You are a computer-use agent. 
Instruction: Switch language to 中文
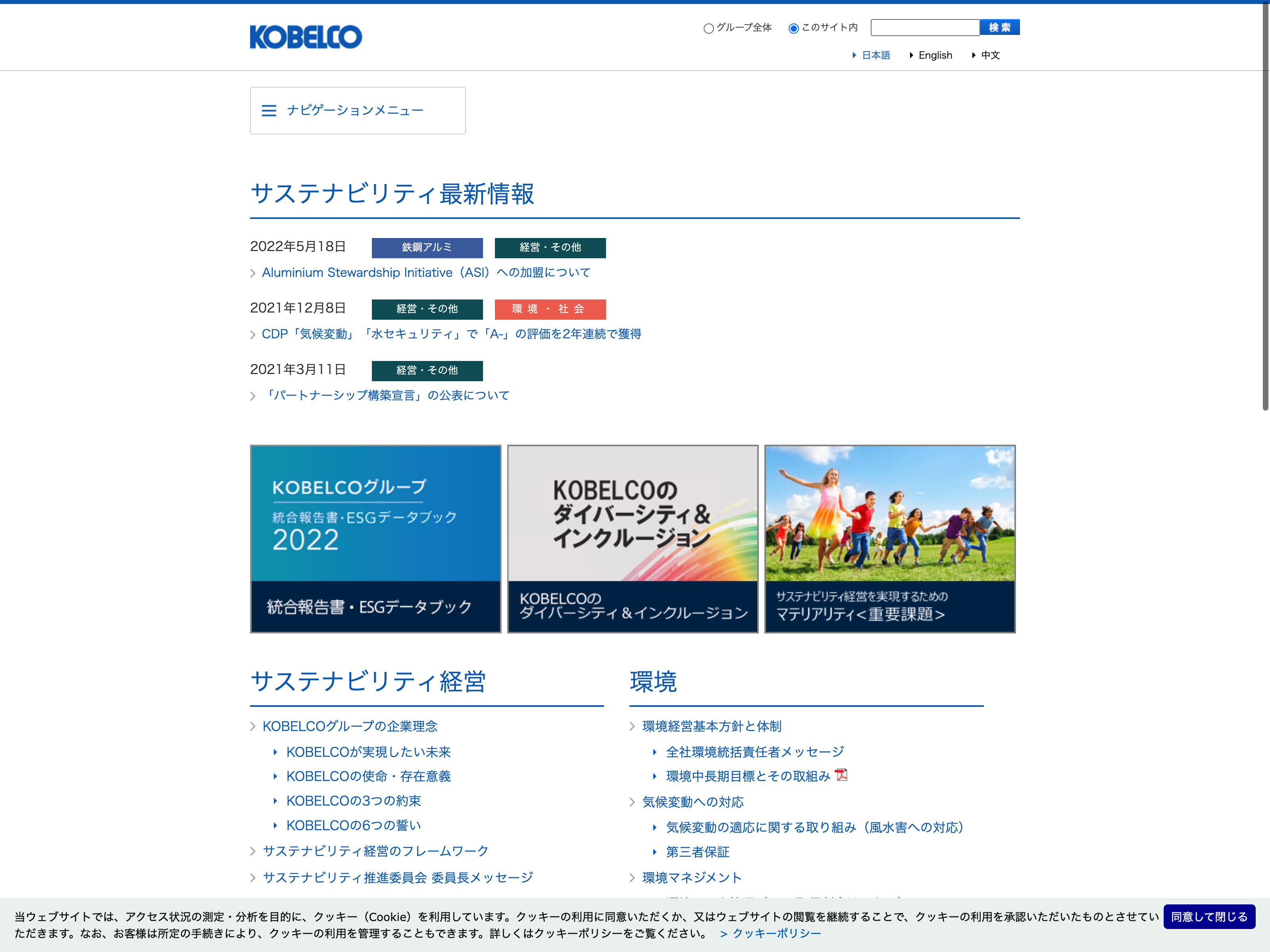990,55
